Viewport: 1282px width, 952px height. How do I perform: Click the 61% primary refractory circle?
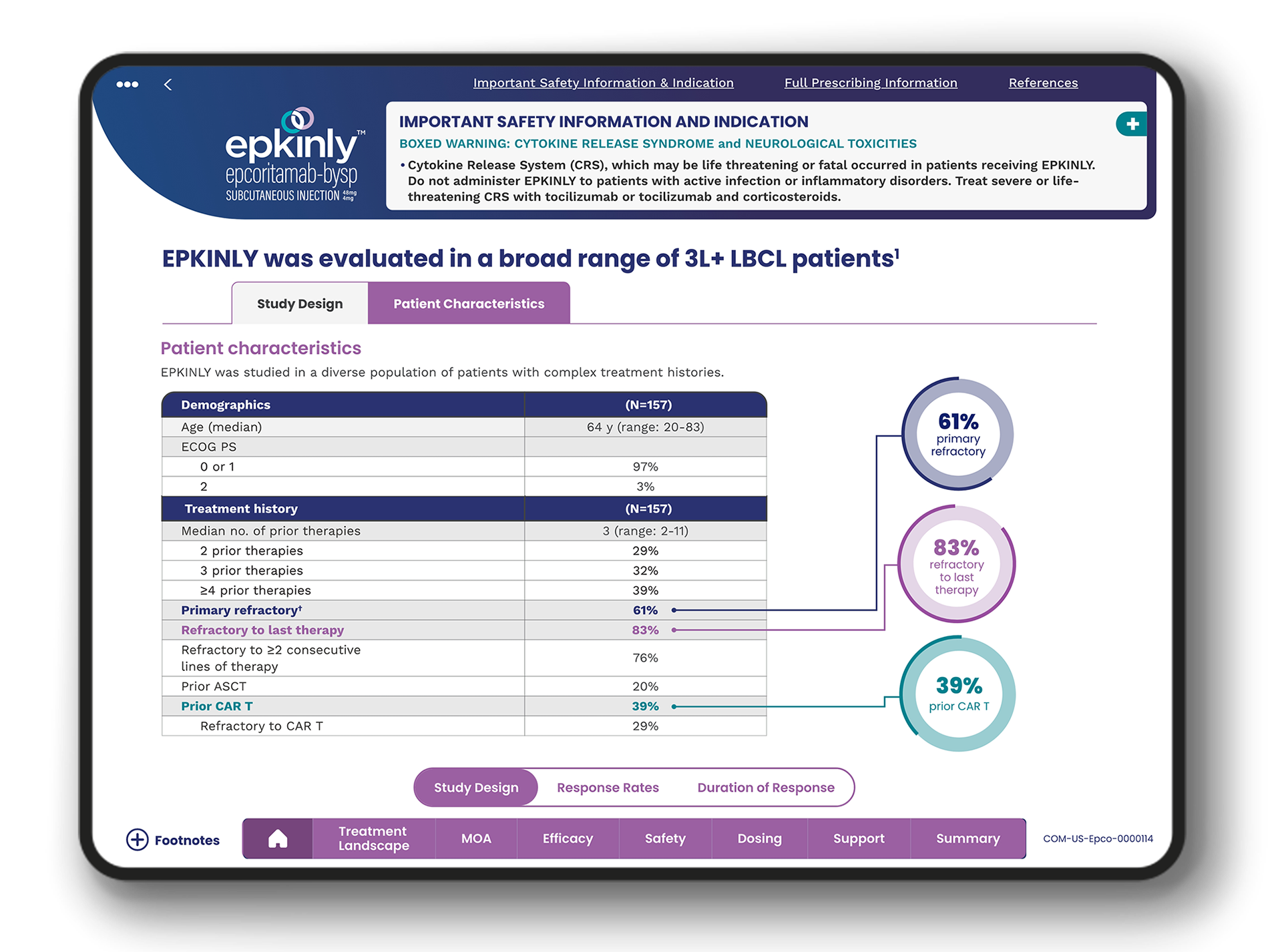[x=957, y=434]
